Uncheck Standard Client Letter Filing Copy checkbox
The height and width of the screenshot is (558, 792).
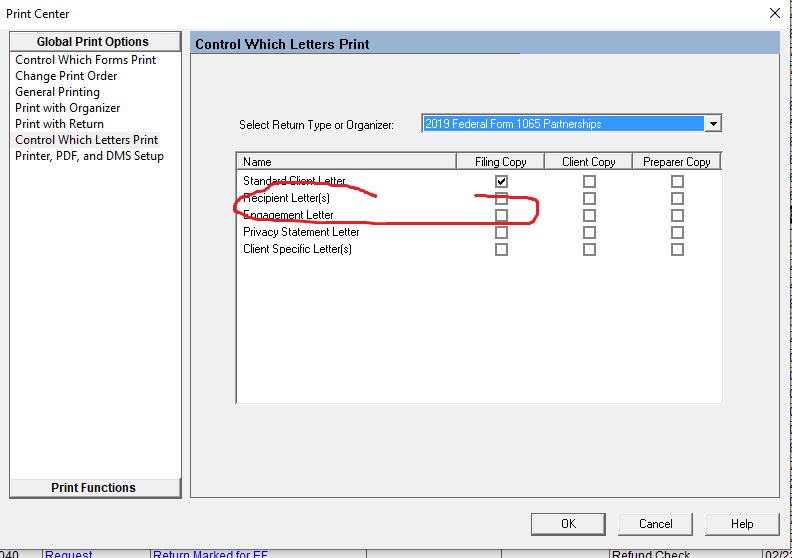(x=501, y=181)
